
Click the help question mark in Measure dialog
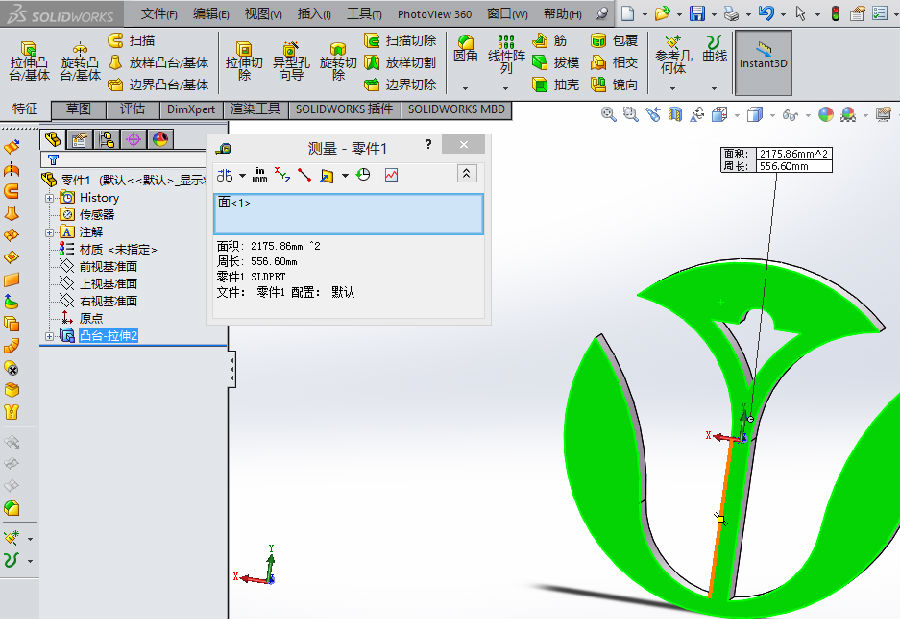428,146
